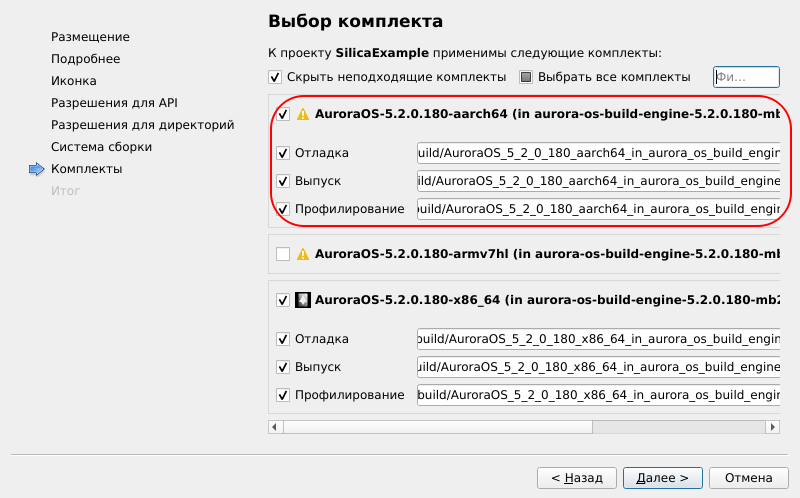800x498 pixels.
Task: Click warning icon of AuroraOS armv7hl kit
Action: pos(303,255)
